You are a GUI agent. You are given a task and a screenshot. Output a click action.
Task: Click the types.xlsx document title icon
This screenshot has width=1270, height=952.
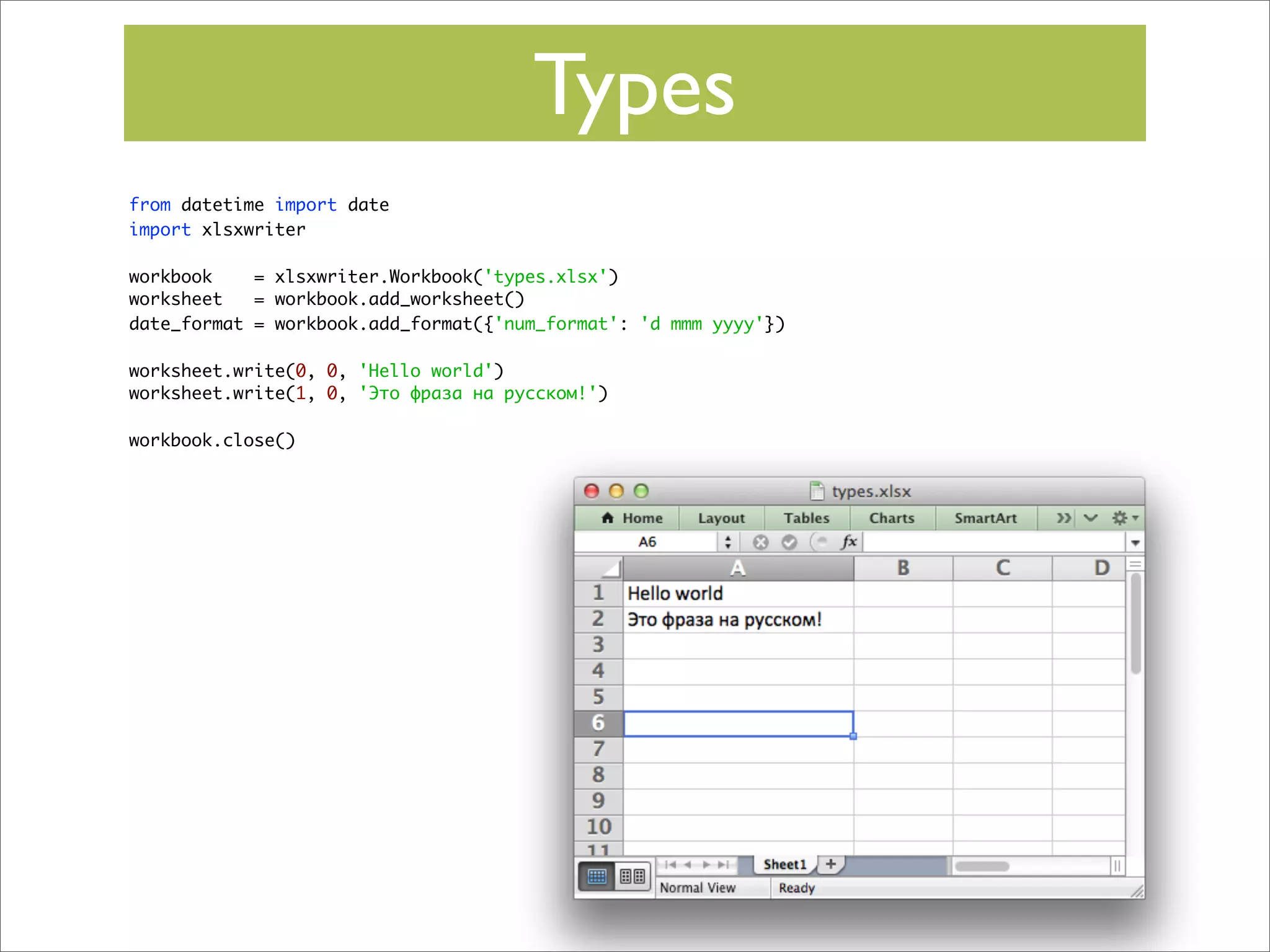(x=817, y=491)
